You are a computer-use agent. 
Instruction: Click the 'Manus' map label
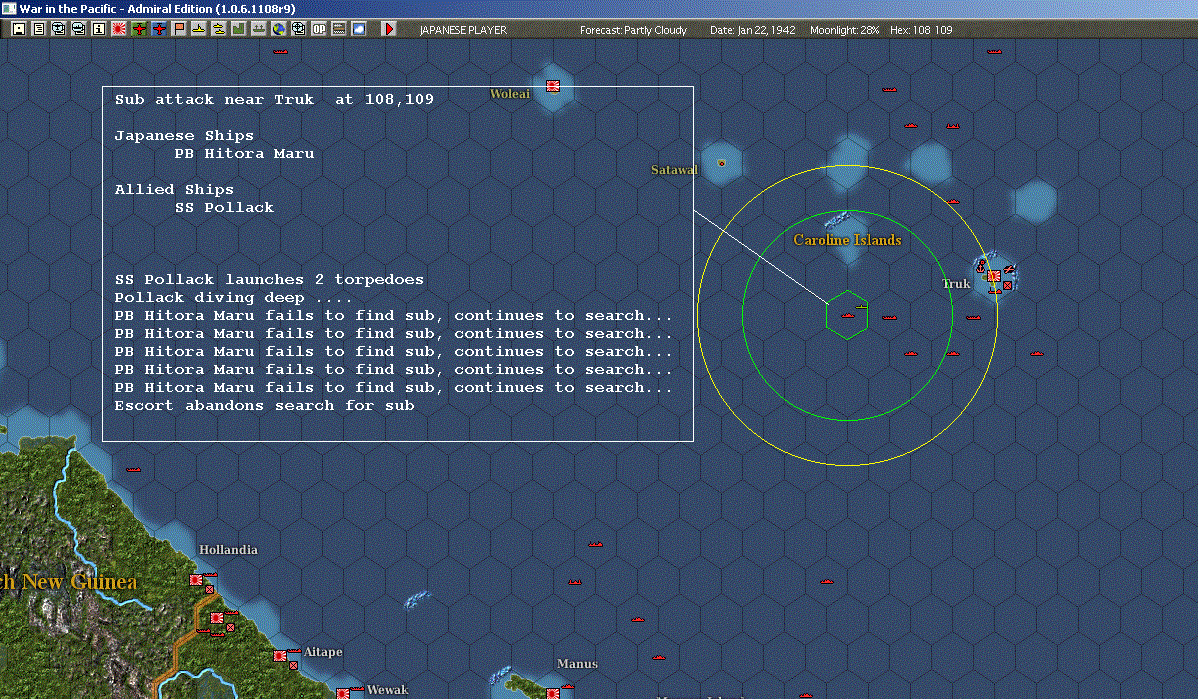click(577, 664)
